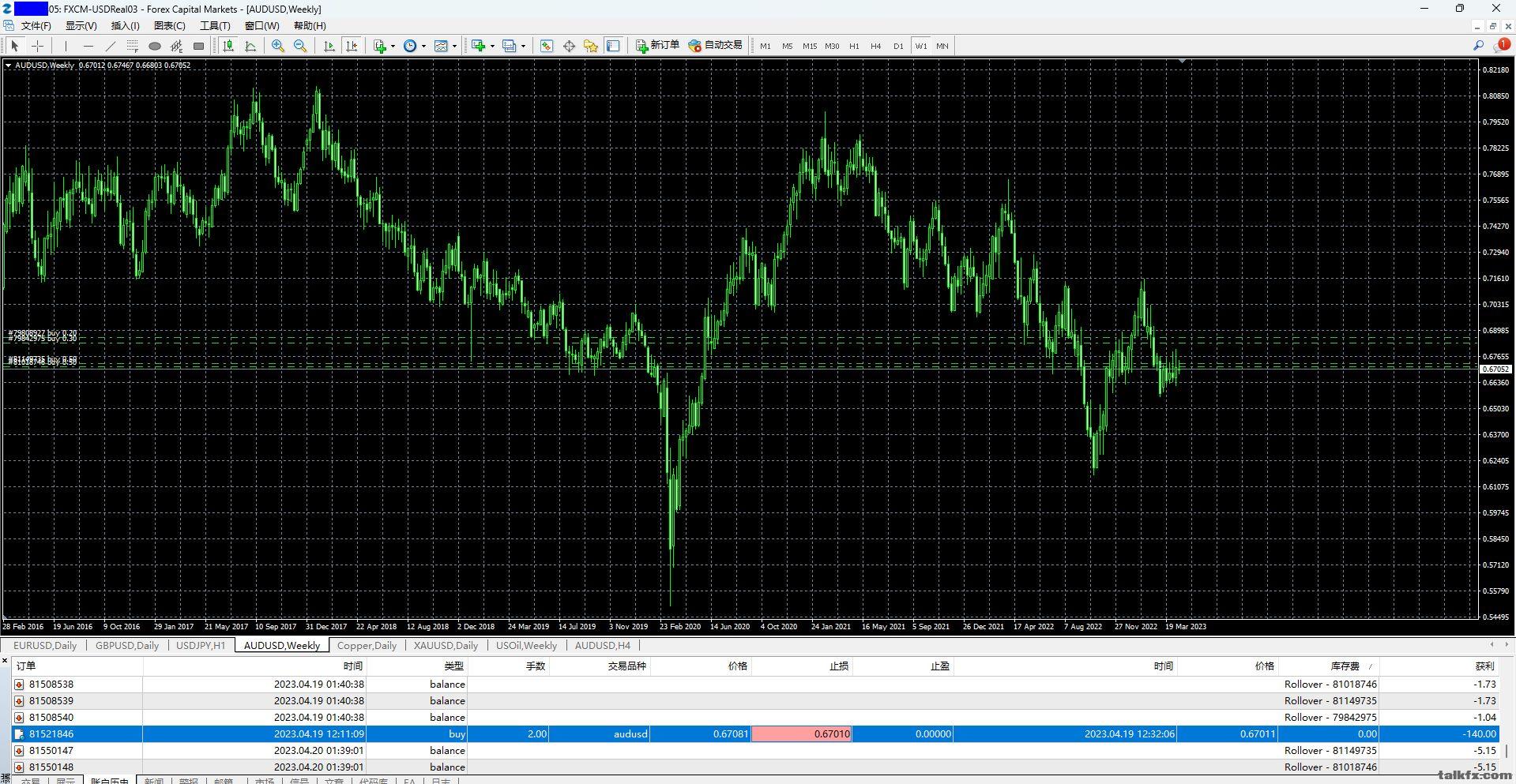Toggle the W1 weekly timeframe
Image resolution: width=1516 pixels, height=784 pixels.
pyautogui.click(x=921, y=46)
